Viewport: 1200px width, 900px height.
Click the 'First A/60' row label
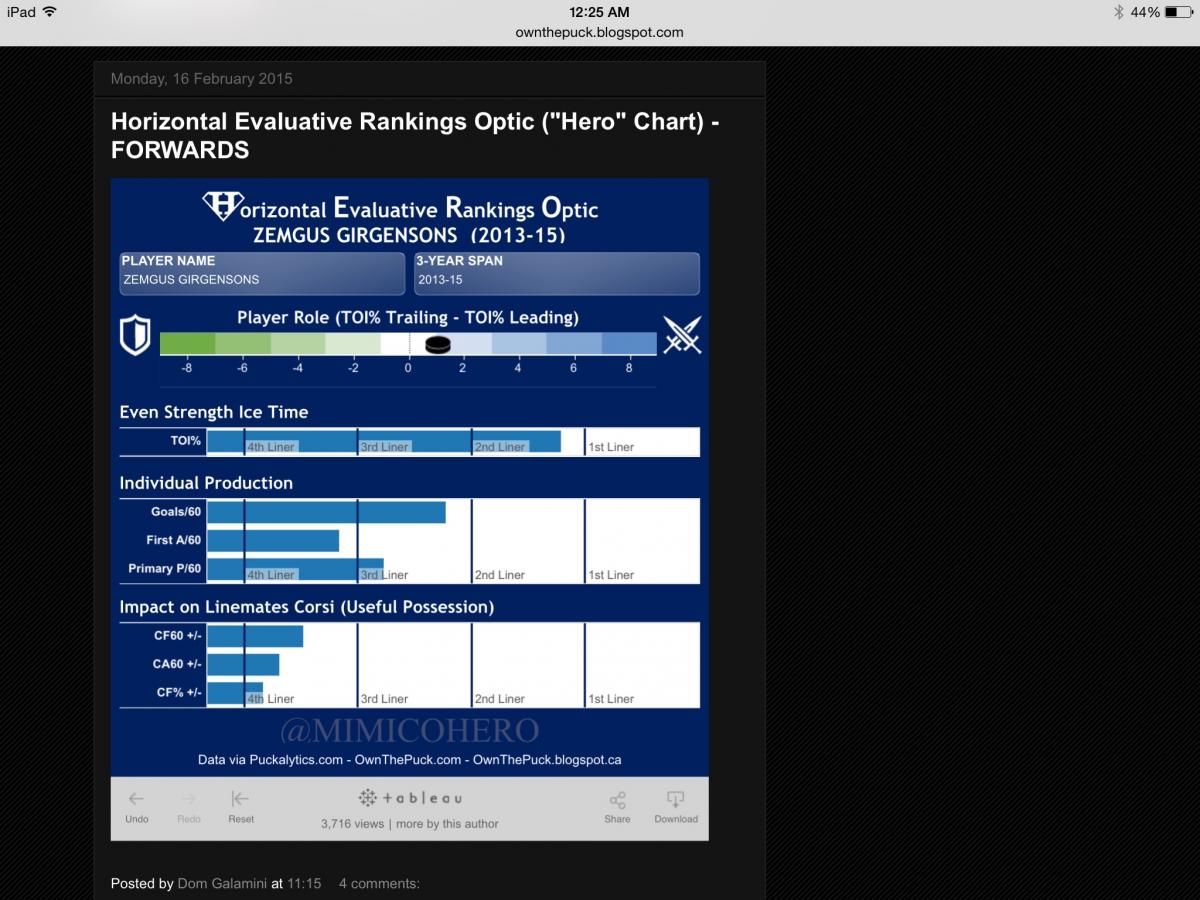pos(174,540)
